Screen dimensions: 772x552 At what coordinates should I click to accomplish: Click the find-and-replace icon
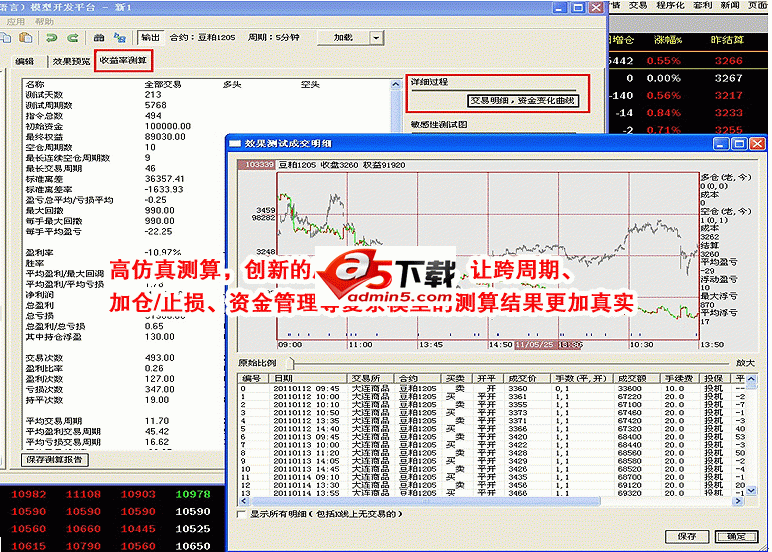point(120,38)
